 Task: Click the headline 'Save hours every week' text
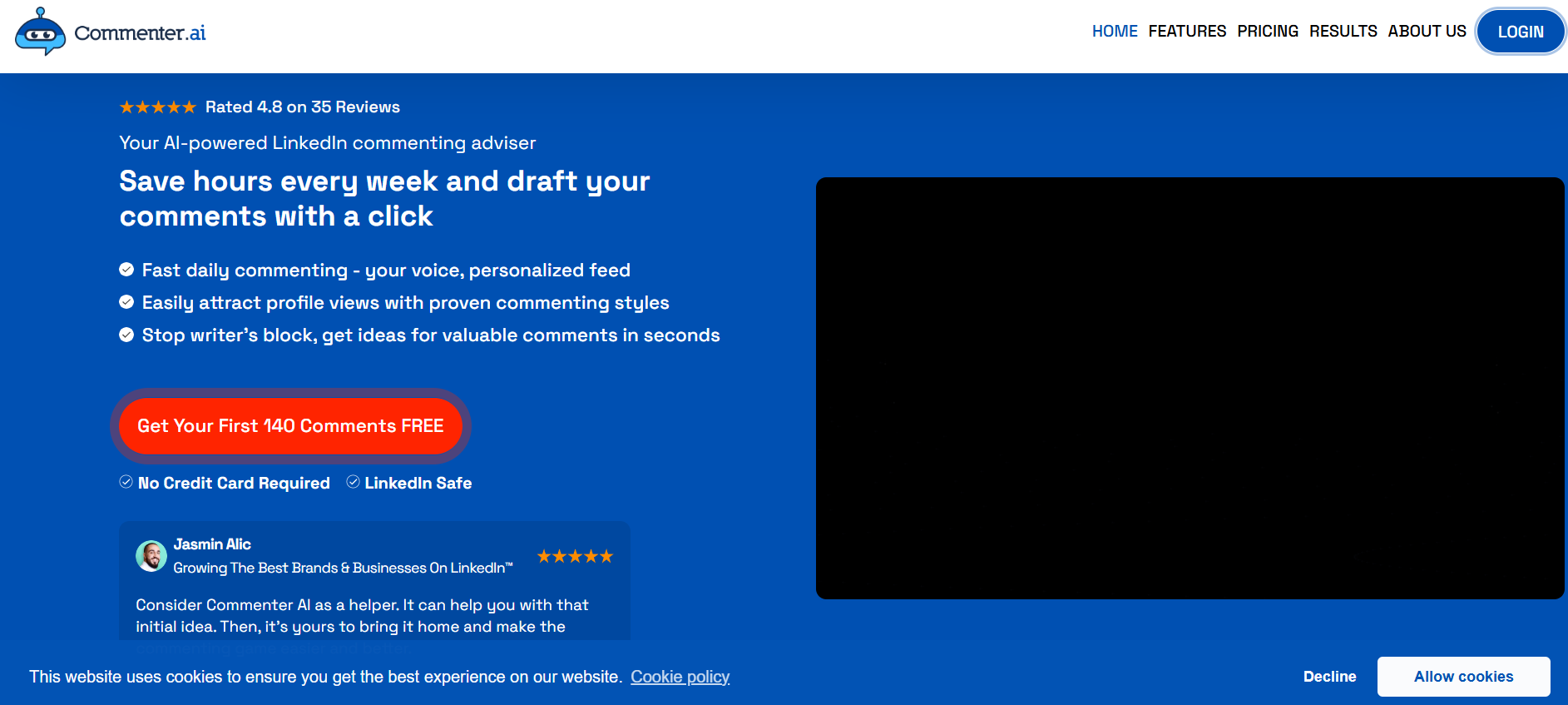coord(384,198)
